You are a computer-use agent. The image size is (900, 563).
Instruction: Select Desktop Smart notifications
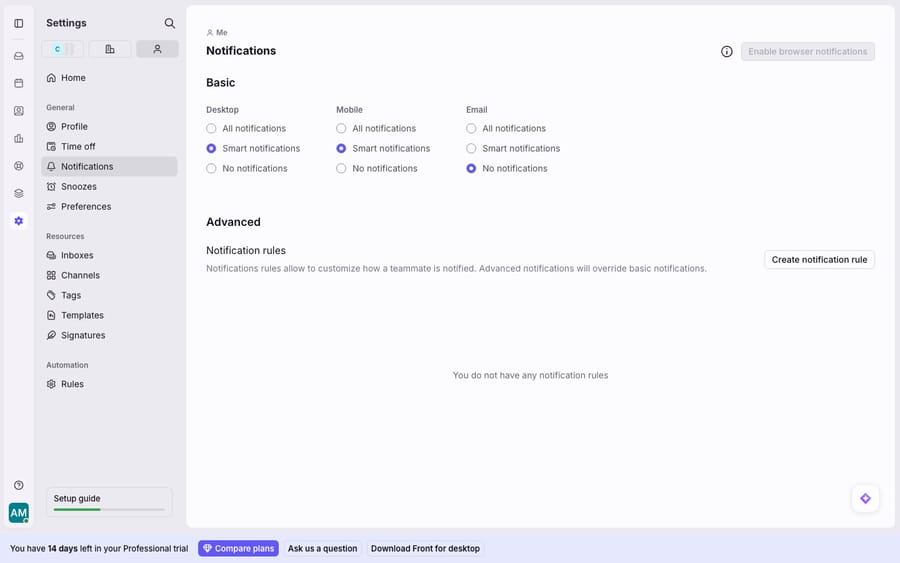(211, 149)
